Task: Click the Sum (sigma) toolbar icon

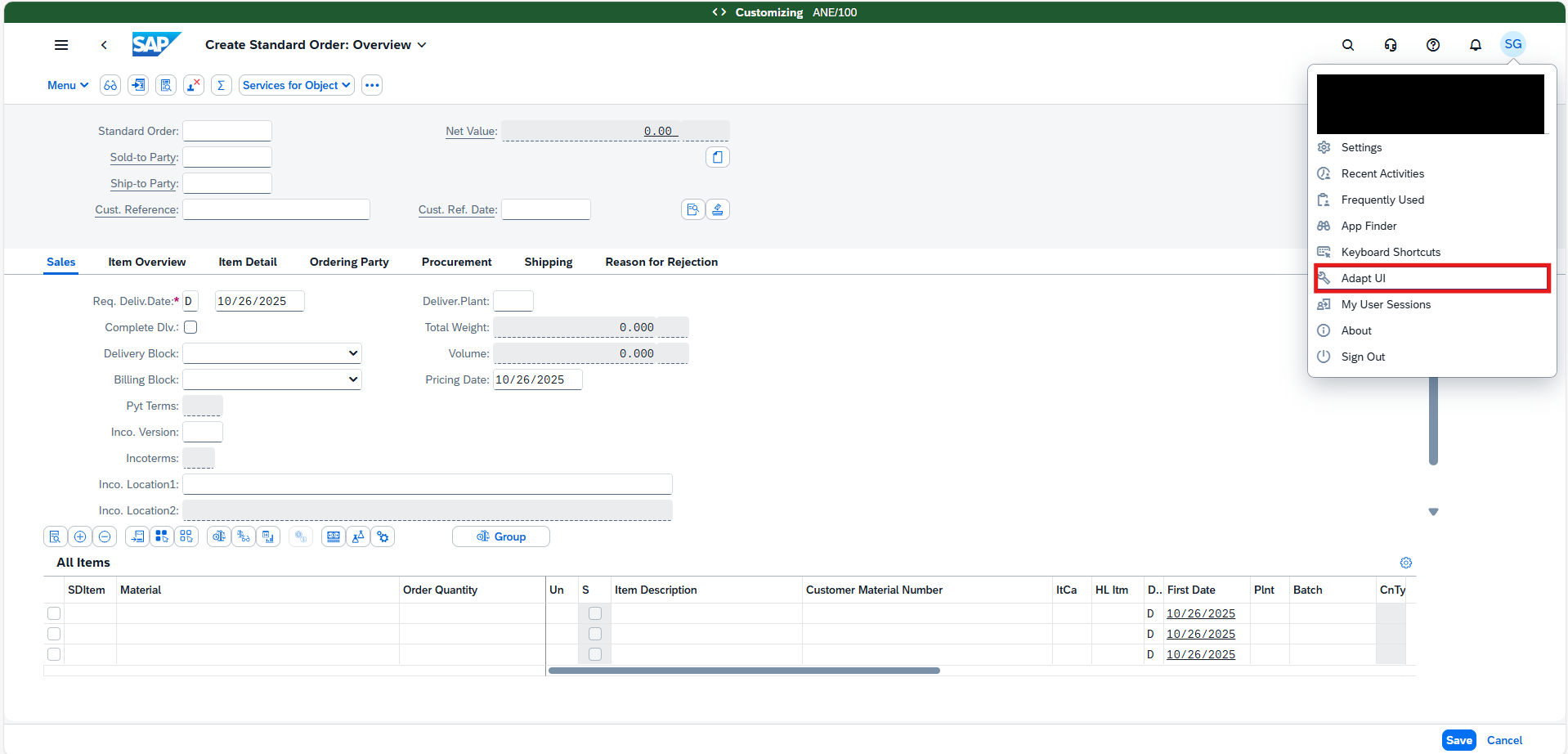Action: tap(221, 85)
